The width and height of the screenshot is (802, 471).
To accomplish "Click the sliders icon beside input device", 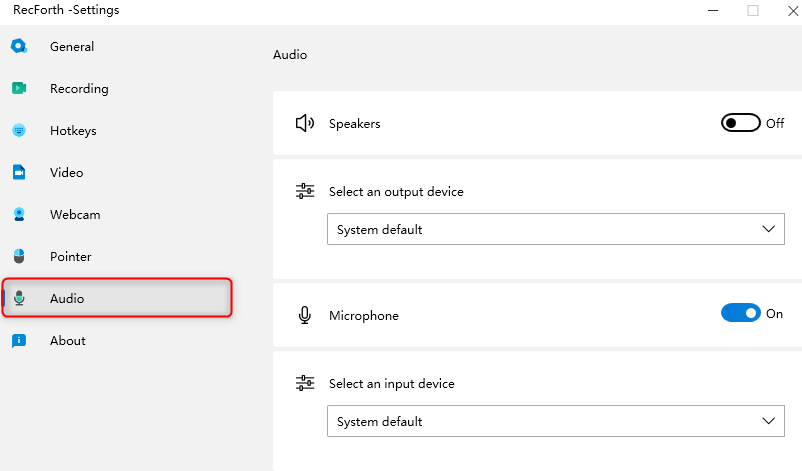I will pos(305,383).
